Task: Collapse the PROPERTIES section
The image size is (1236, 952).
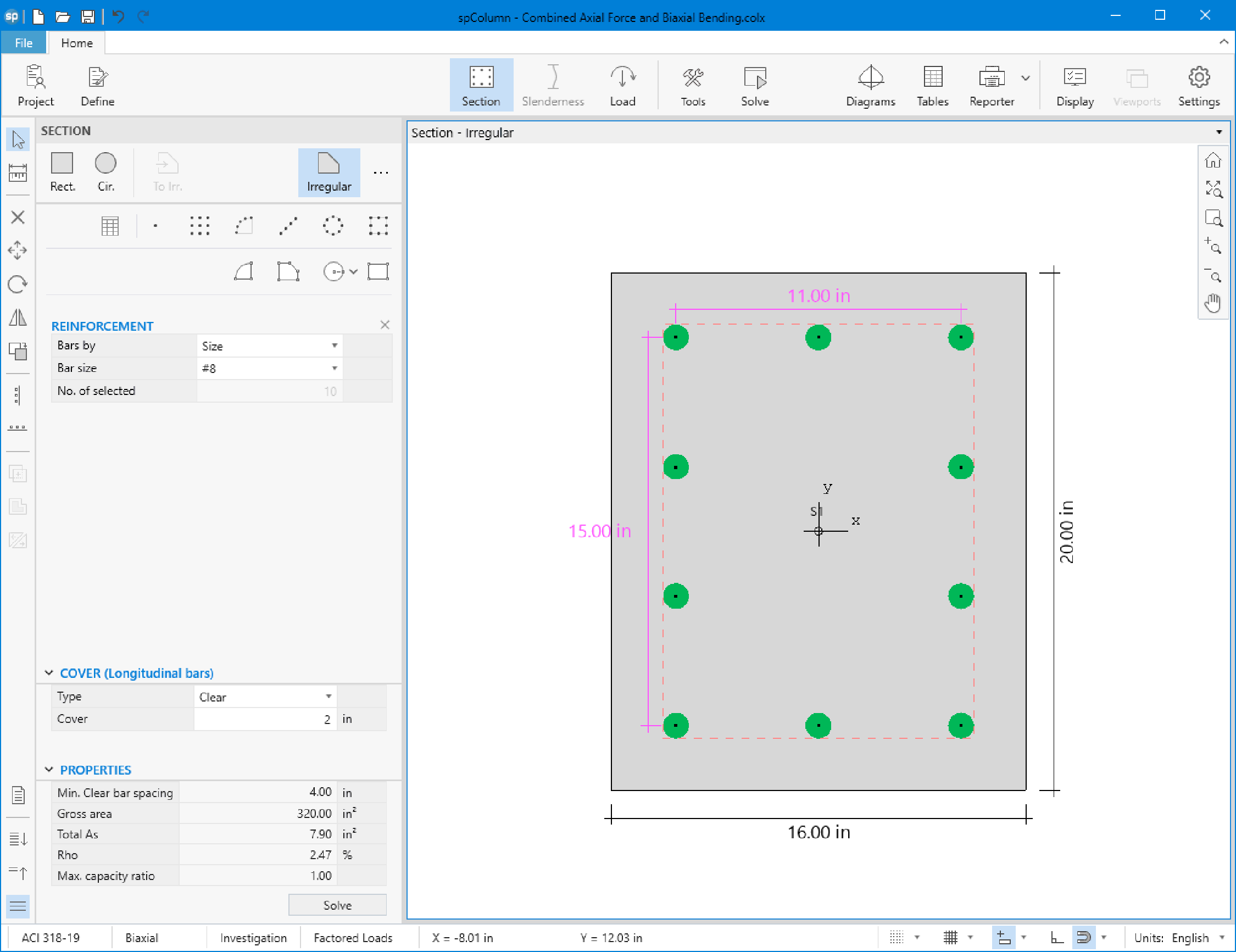Action: 49,769
